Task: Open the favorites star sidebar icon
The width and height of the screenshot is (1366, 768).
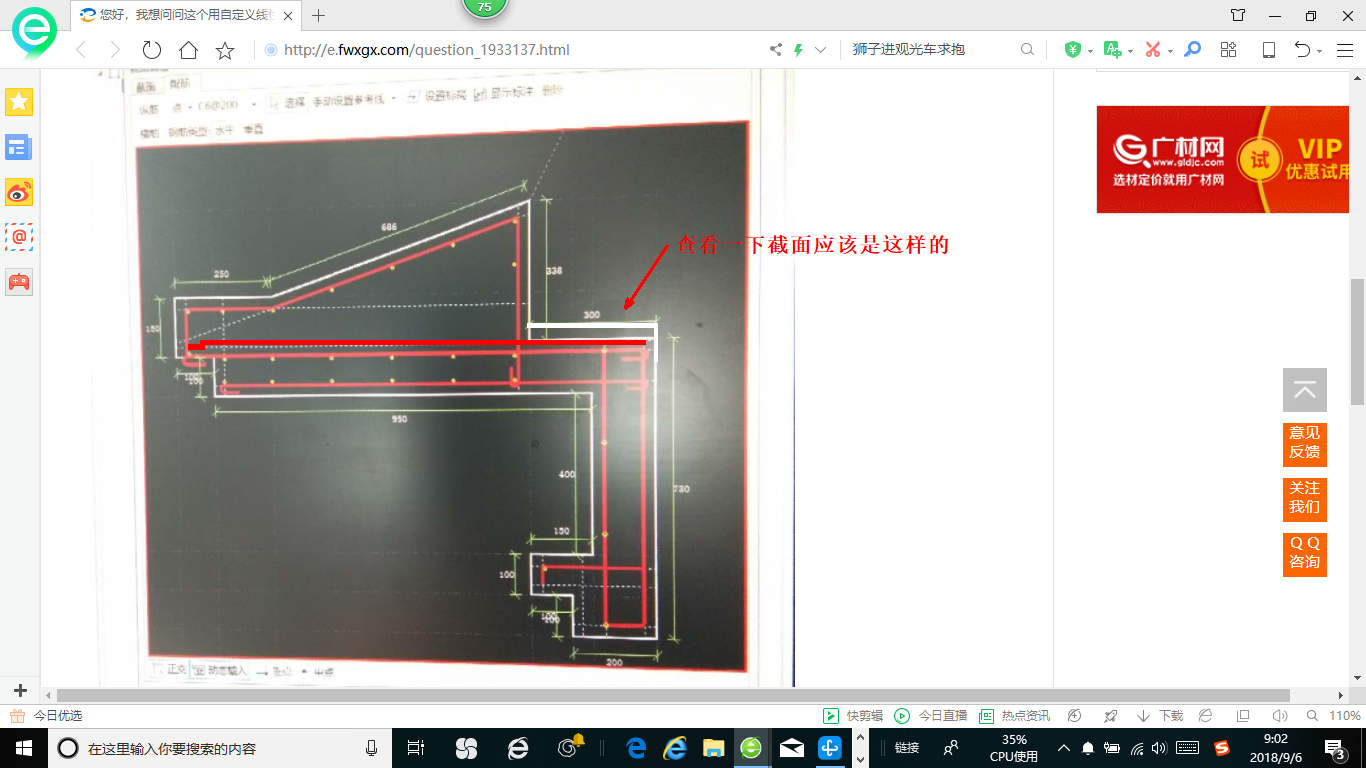Action: (x=19, y=101)
